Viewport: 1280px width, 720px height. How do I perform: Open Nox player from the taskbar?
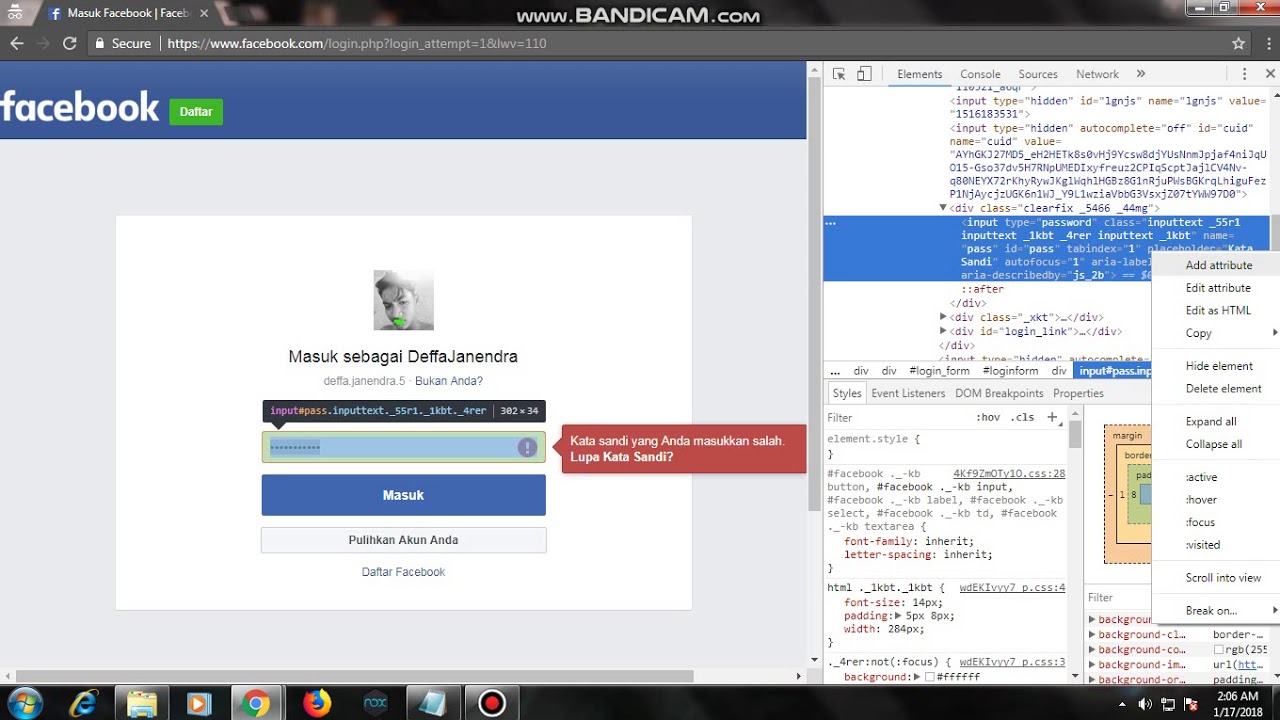pos(374,704)
